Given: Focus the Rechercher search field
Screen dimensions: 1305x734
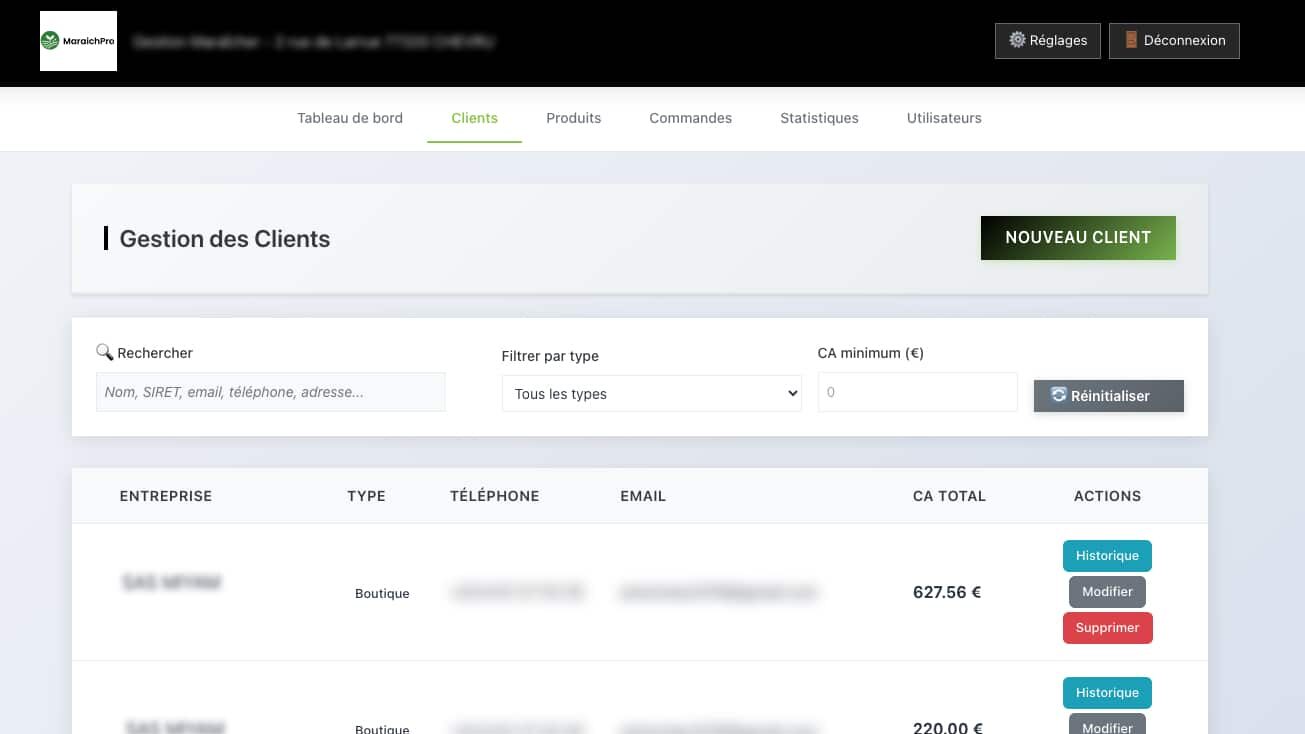Looking at the screenshot, I should pyautogui.click(x=270, y=392).
